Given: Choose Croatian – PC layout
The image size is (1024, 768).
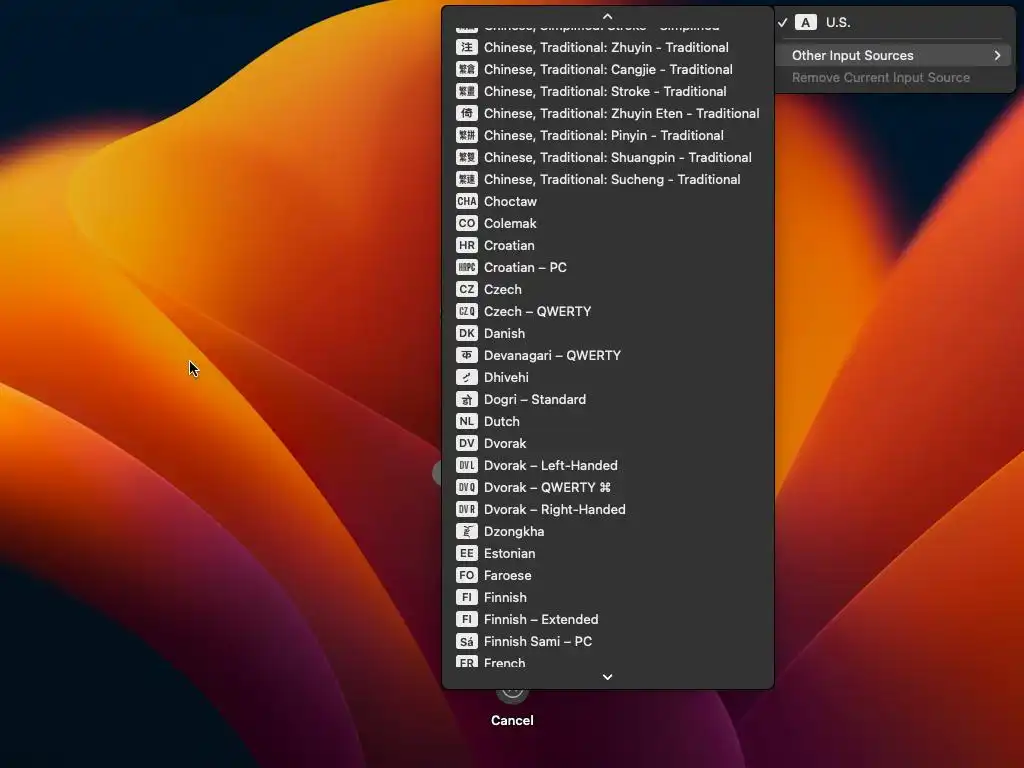Looking at the screenshot, I should coord(607,267).
